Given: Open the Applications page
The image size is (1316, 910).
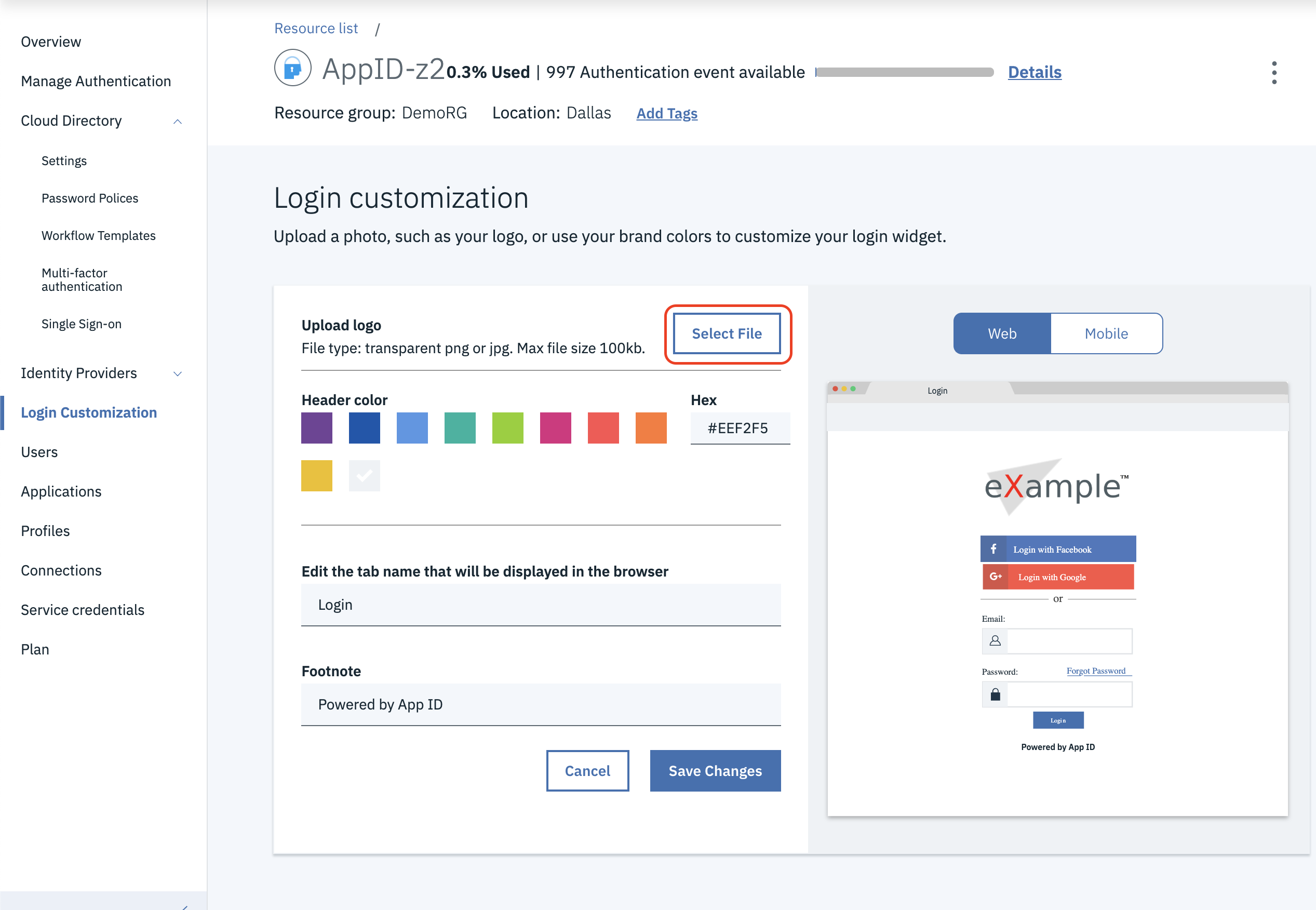Looking at the screenshot, I should (62, 491).
